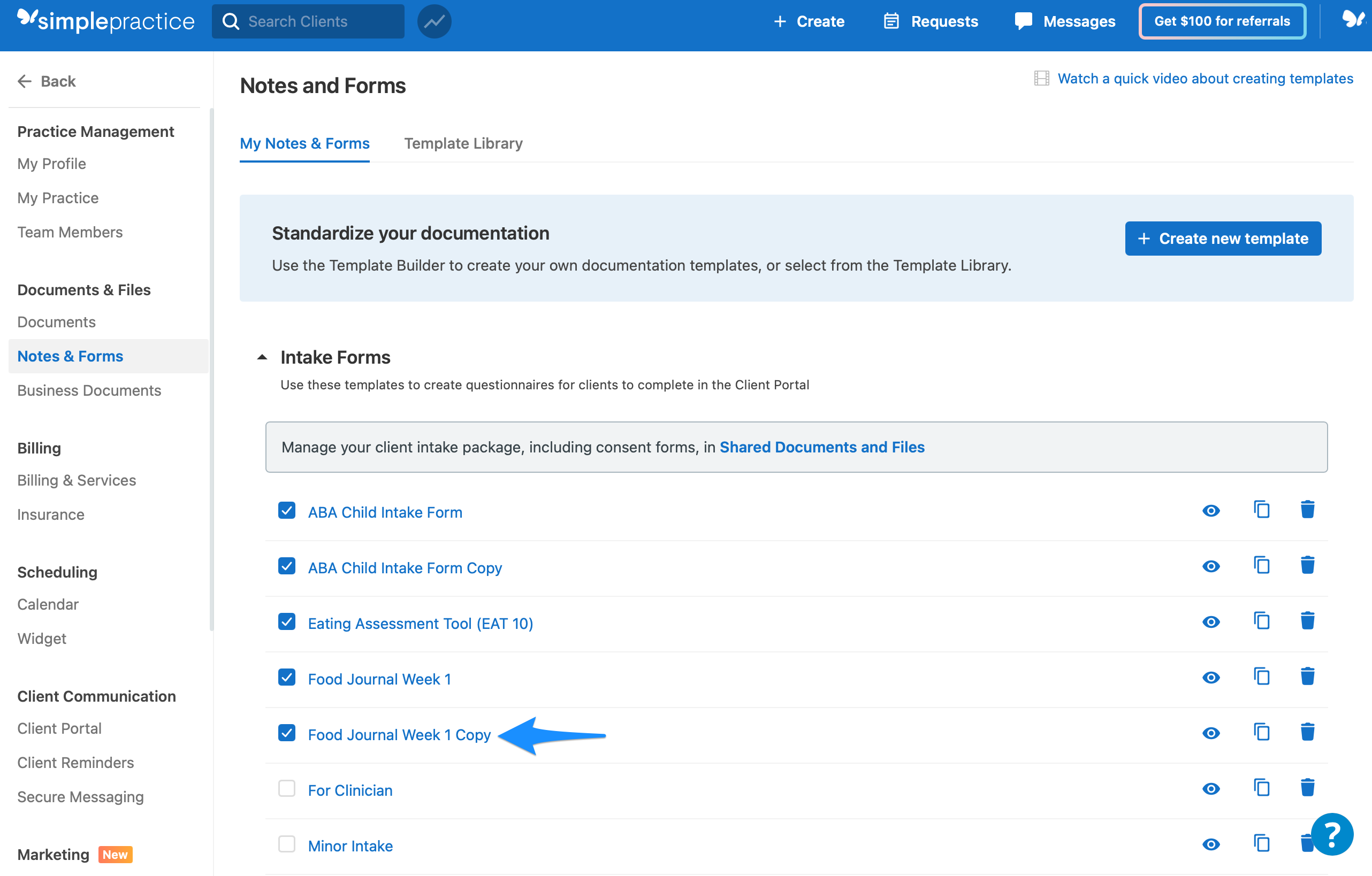Check the Minor Intake checkbox

pyautogui.click(x=287, y=844)
